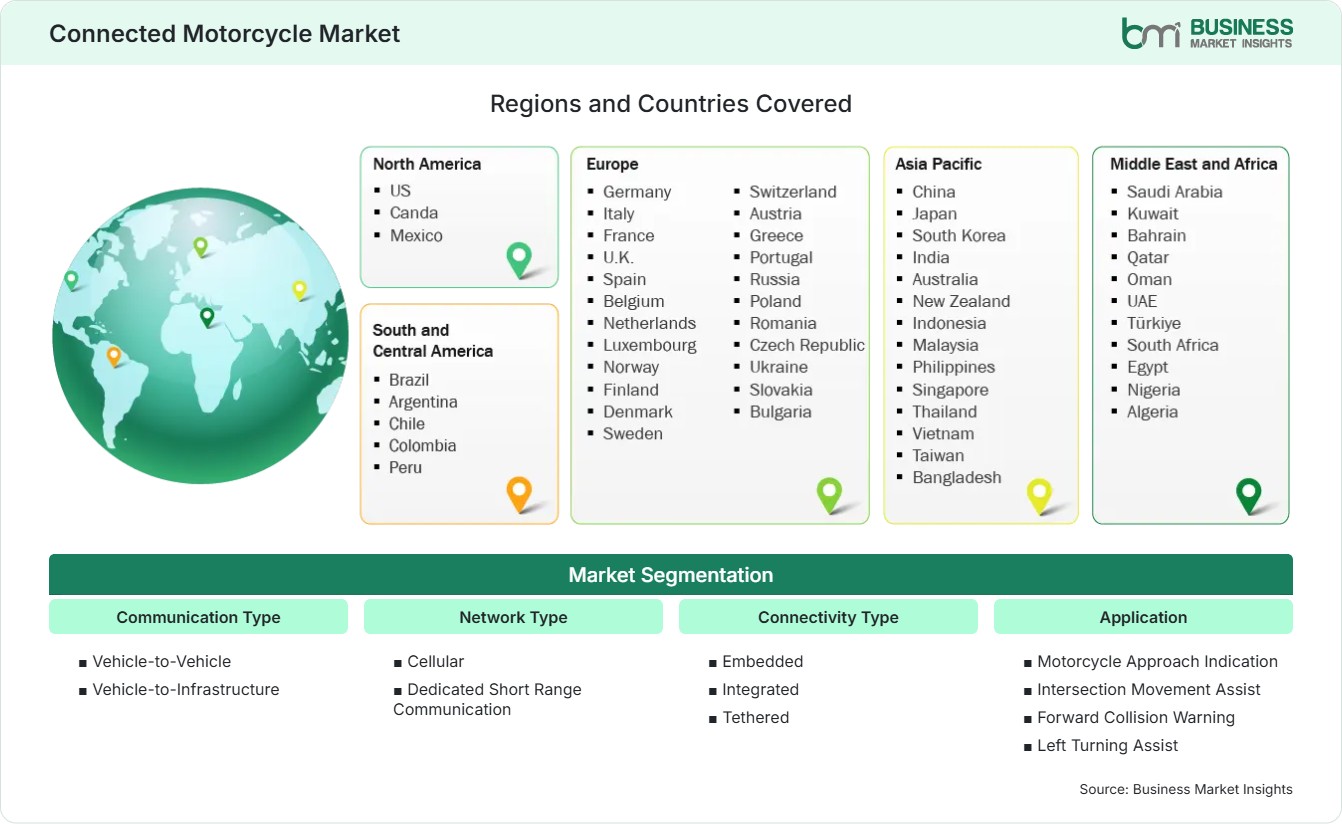
Task: Select the Connectivity Type segment header
Action: 828,617
